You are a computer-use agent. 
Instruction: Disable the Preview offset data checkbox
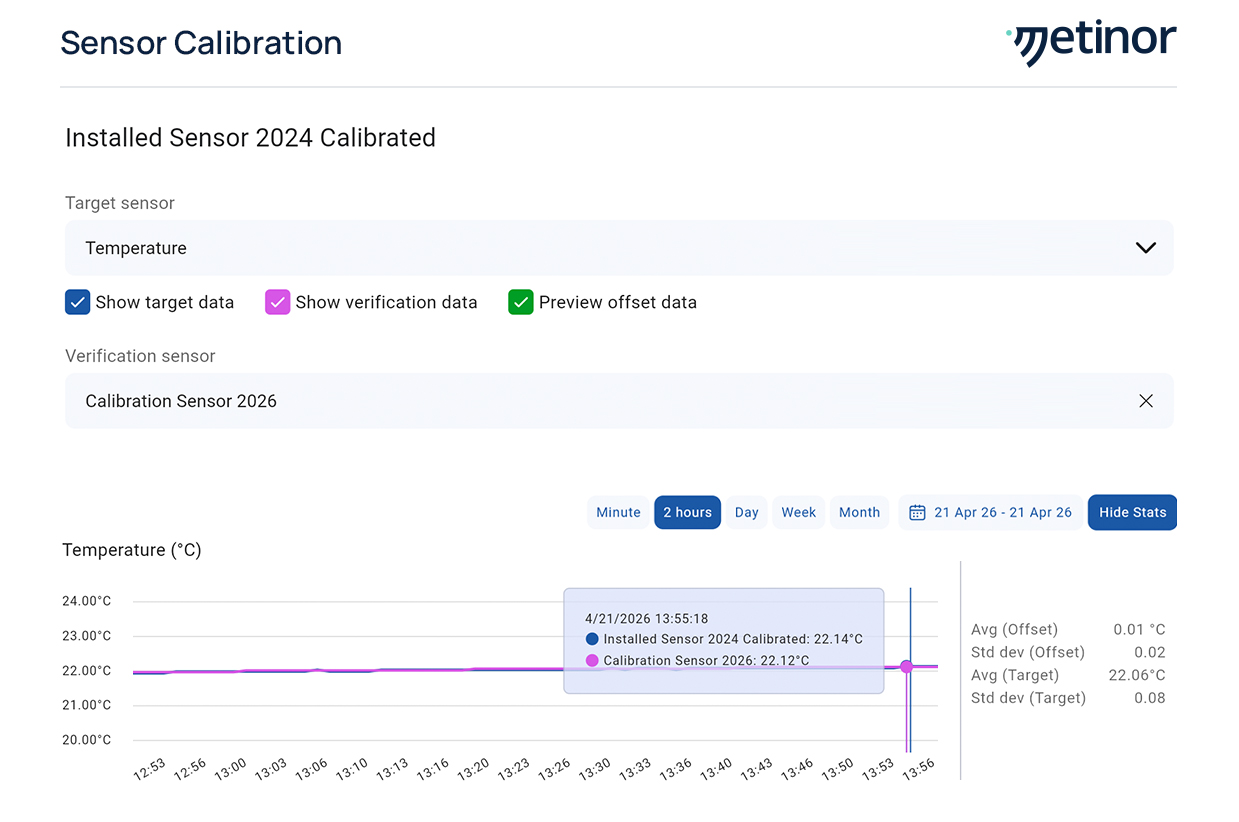click(521, 302)
